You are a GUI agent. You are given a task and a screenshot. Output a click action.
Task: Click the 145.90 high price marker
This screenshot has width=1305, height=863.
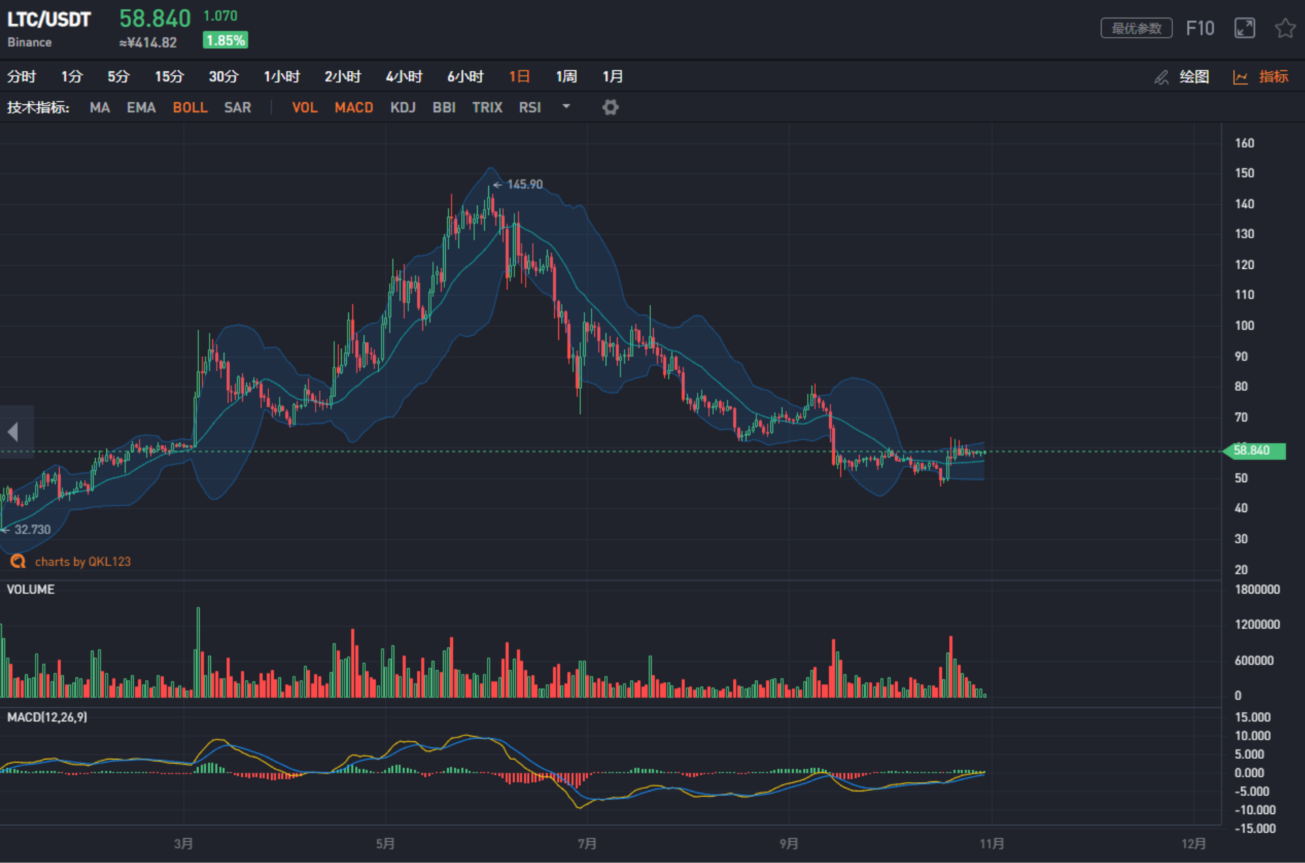point(523,185)
